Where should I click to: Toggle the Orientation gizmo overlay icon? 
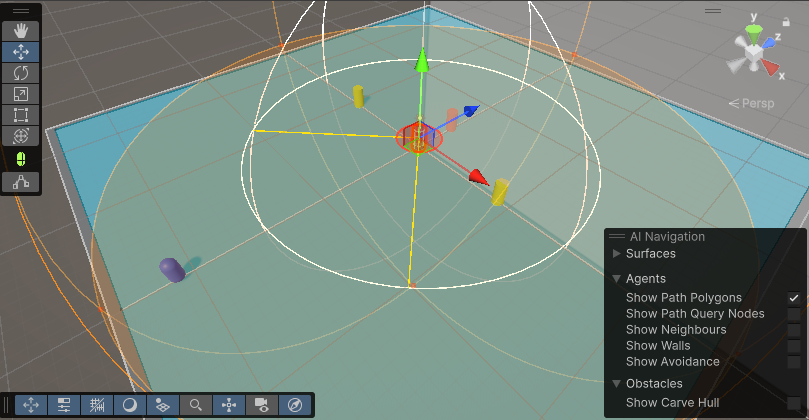(229, 405)
